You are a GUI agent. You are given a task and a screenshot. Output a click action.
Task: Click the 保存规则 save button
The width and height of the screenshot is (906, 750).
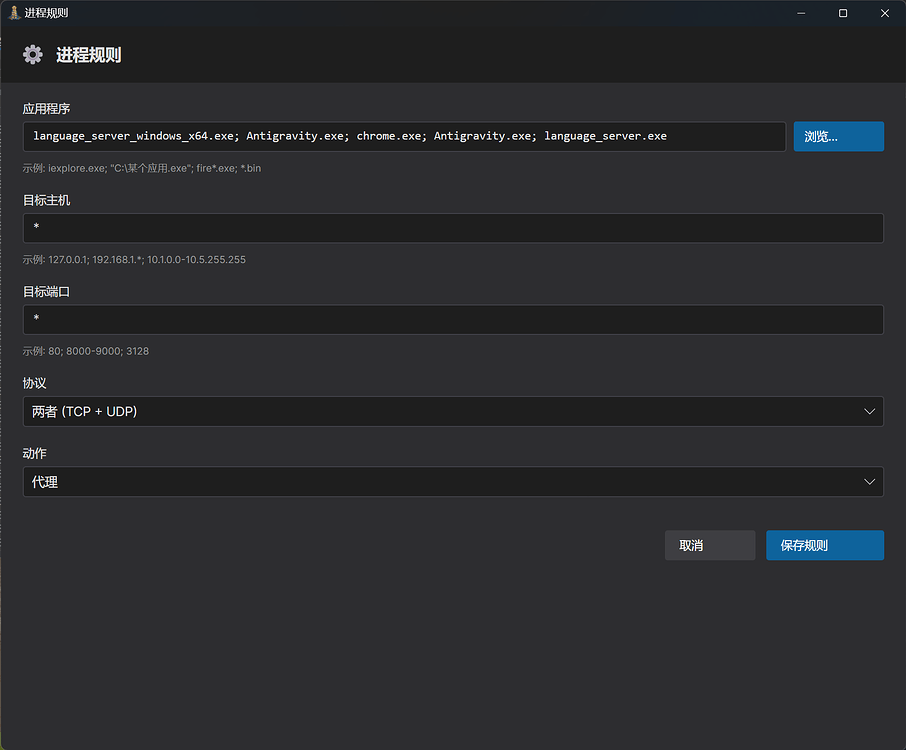point(825,545)
